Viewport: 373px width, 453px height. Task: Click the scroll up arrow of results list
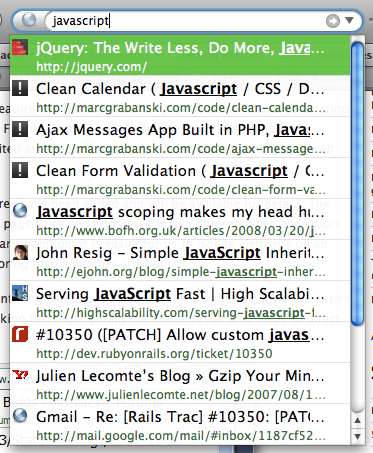click(357, 420)
